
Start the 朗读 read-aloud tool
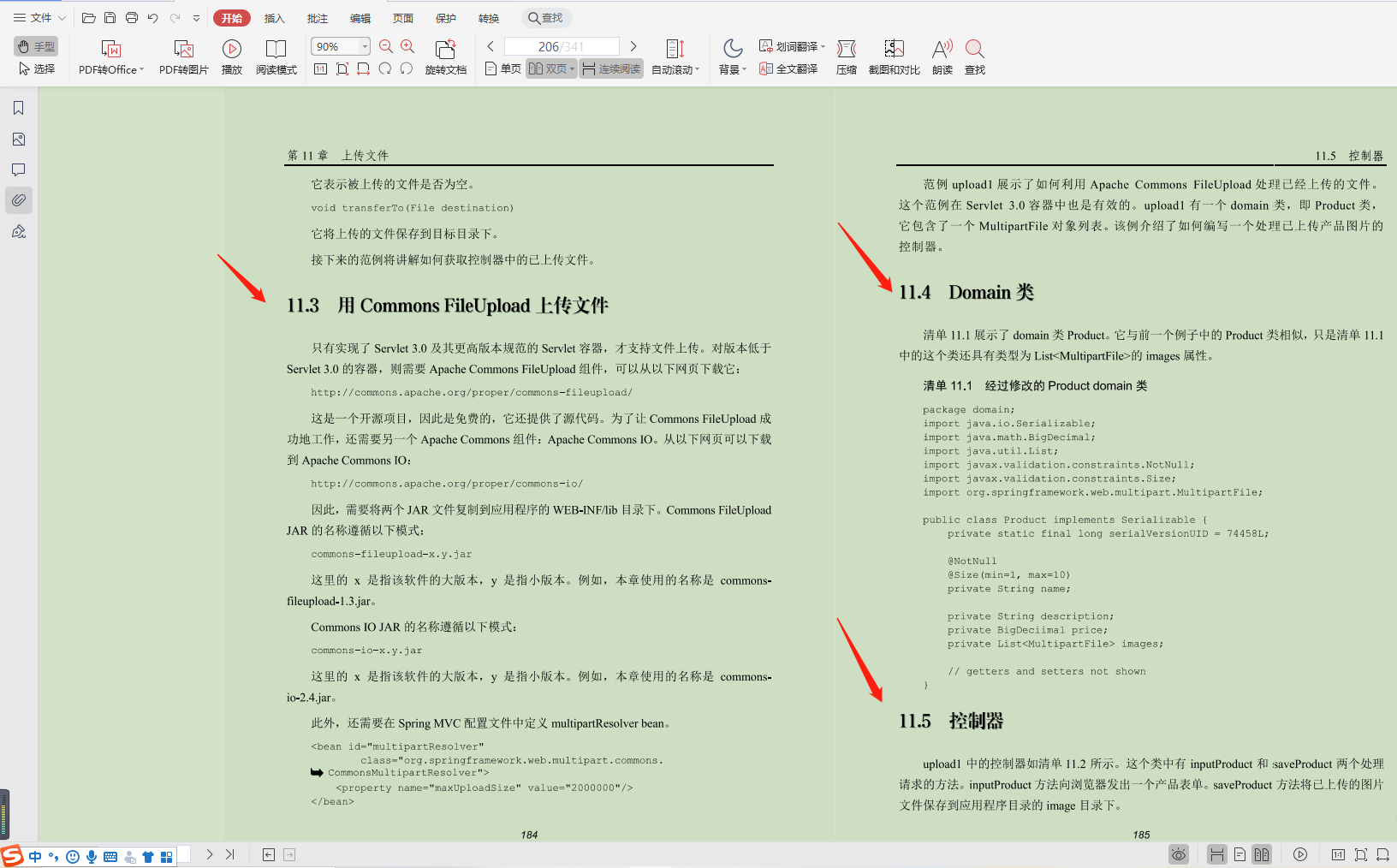(x=942, y=57)
